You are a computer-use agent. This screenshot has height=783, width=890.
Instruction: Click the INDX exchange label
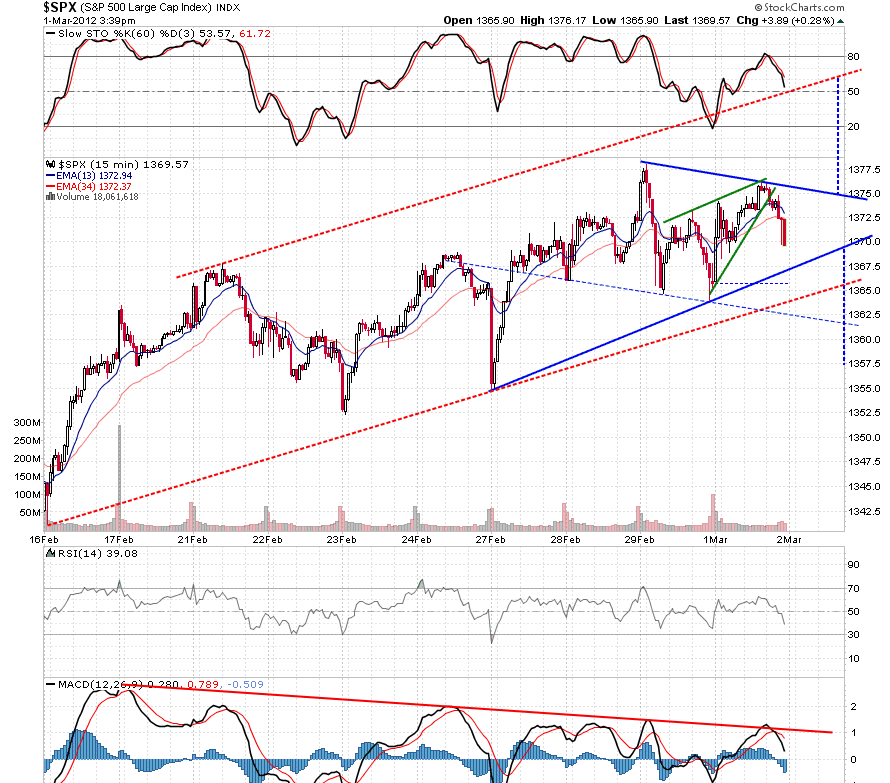228,8
